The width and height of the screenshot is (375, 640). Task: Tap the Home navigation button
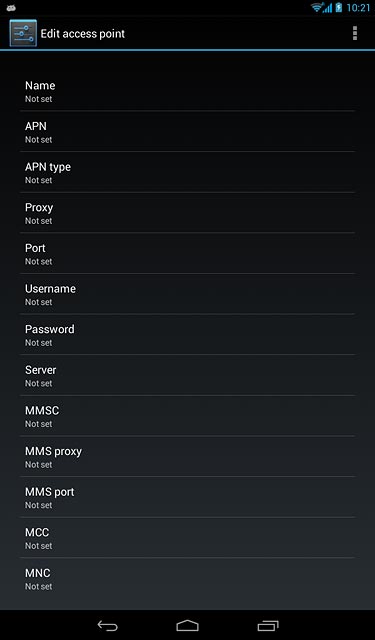click(x=187, y=625)
